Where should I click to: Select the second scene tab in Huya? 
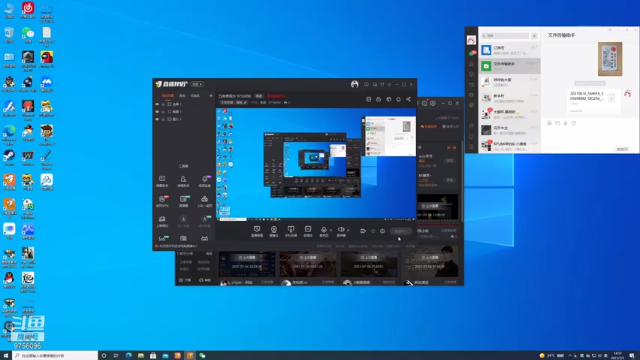pos(182,96)
